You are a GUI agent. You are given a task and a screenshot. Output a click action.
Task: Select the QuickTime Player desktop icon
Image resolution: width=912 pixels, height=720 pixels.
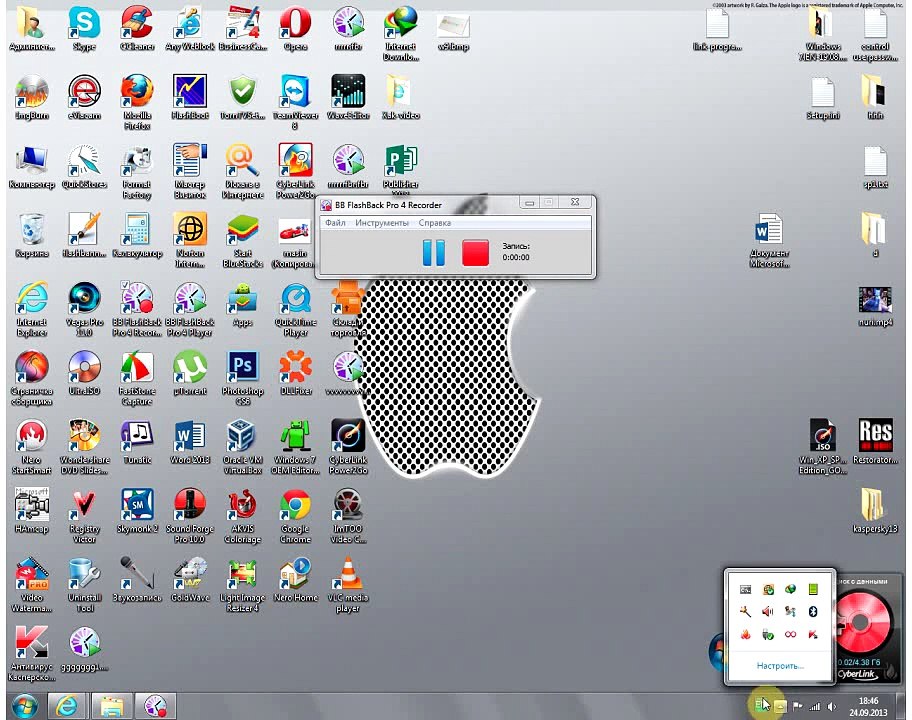click(295, 309)
